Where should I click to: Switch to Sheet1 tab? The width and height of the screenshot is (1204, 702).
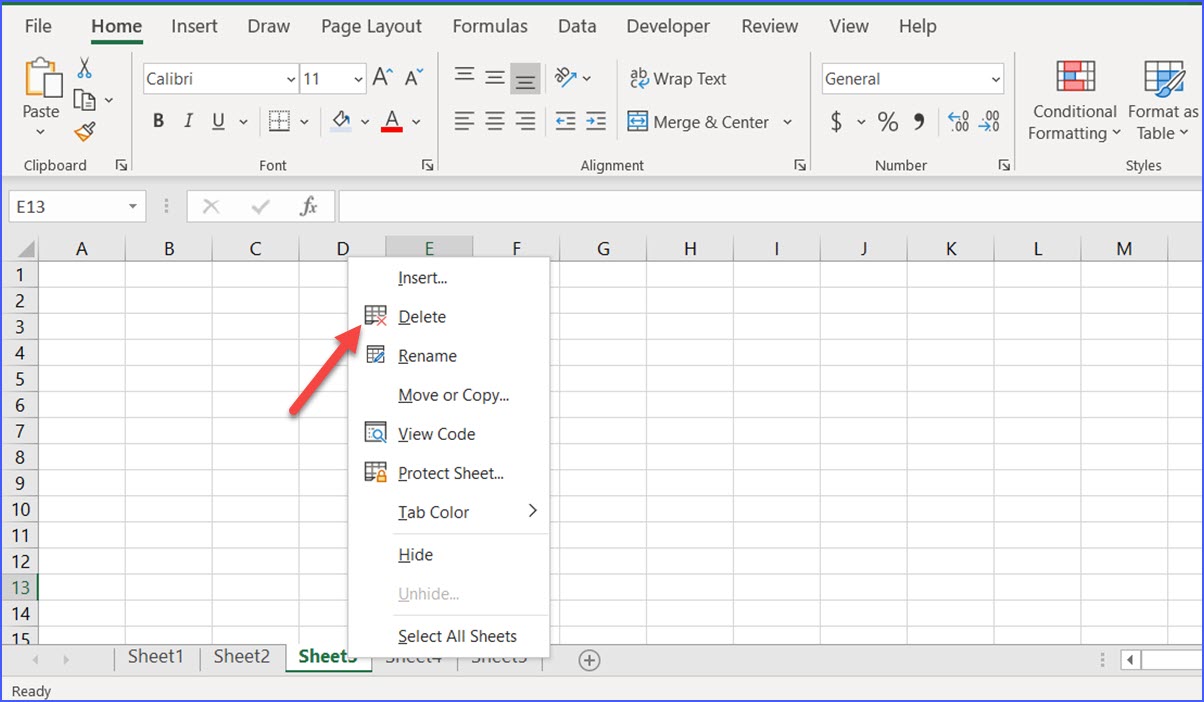pyautogui.click(x=156, y=656)
